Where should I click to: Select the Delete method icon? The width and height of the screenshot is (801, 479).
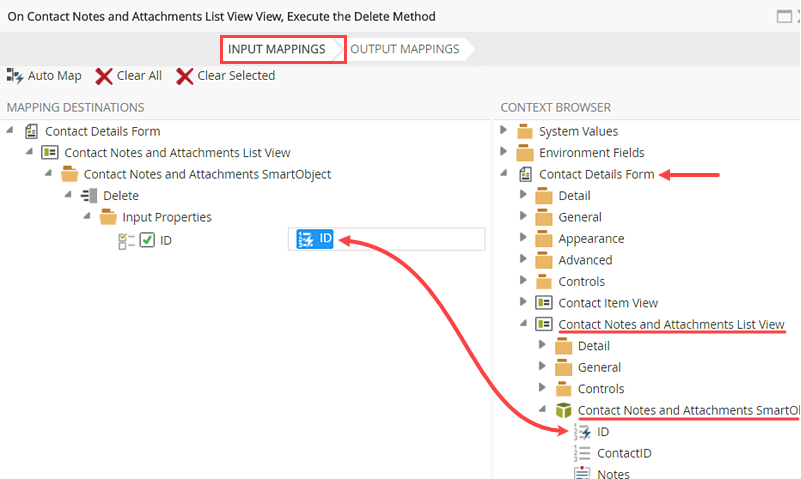(x=89, y=196)
